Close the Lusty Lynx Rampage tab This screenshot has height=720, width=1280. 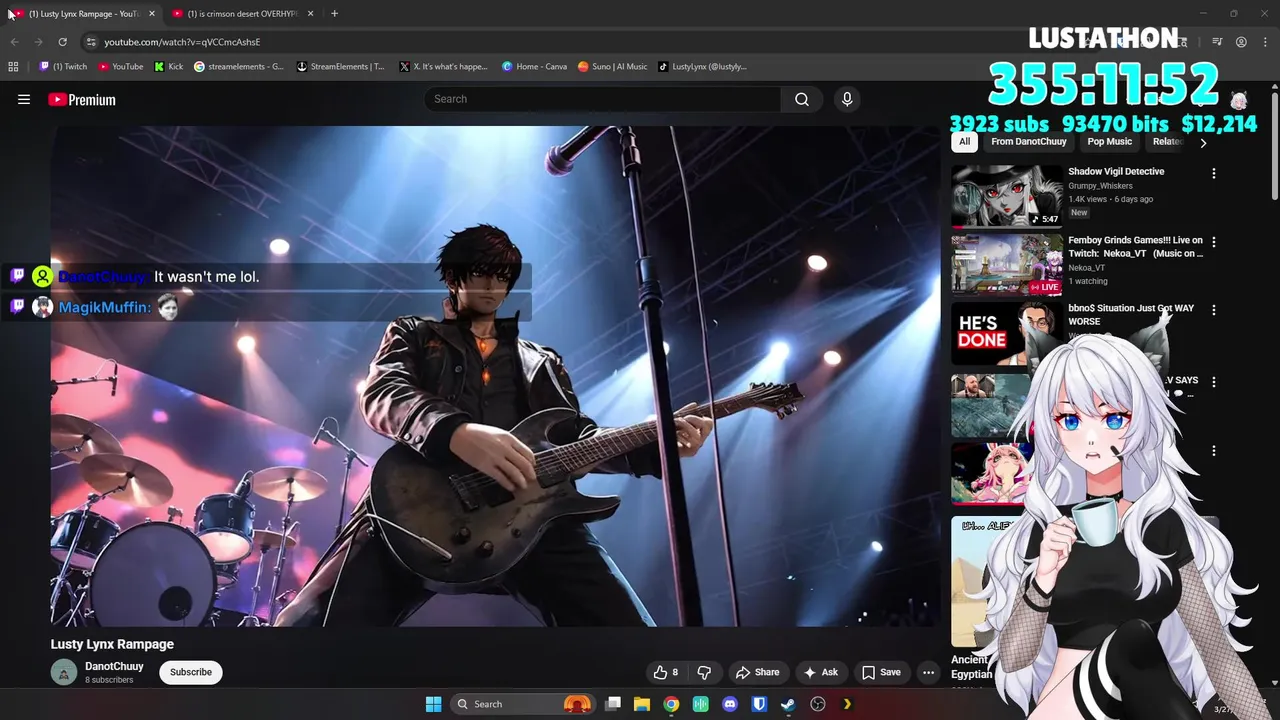coord(152,14)
